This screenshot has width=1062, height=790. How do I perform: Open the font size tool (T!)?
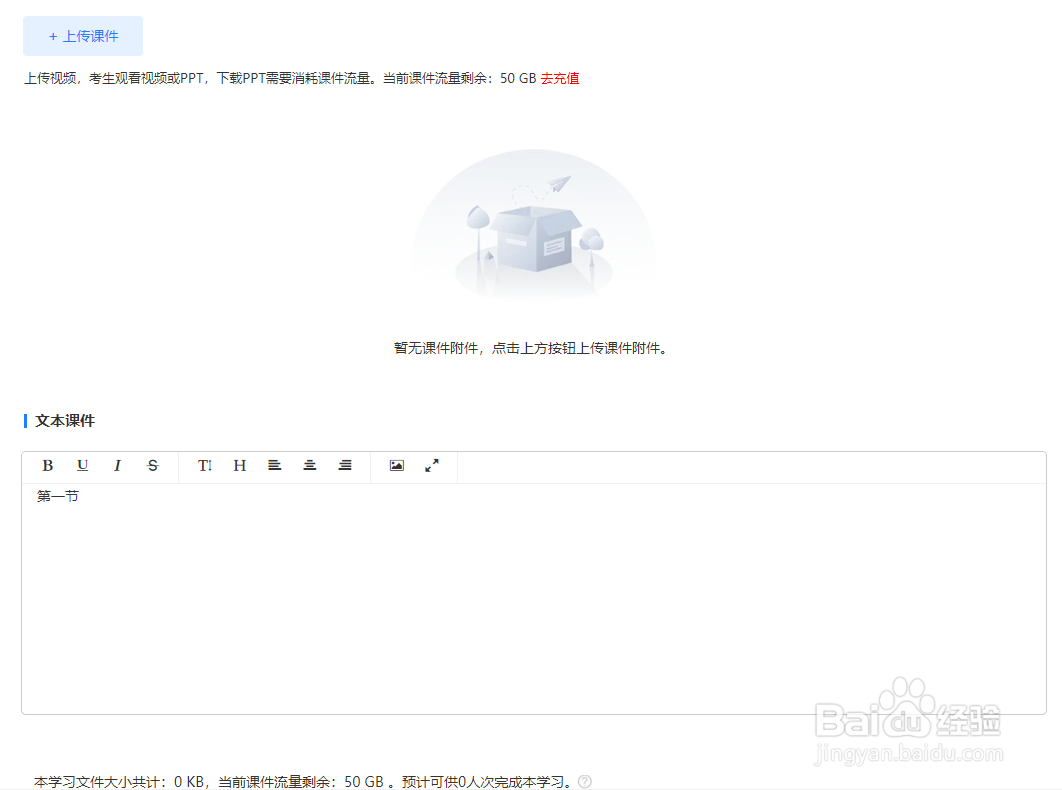[204, 465]
